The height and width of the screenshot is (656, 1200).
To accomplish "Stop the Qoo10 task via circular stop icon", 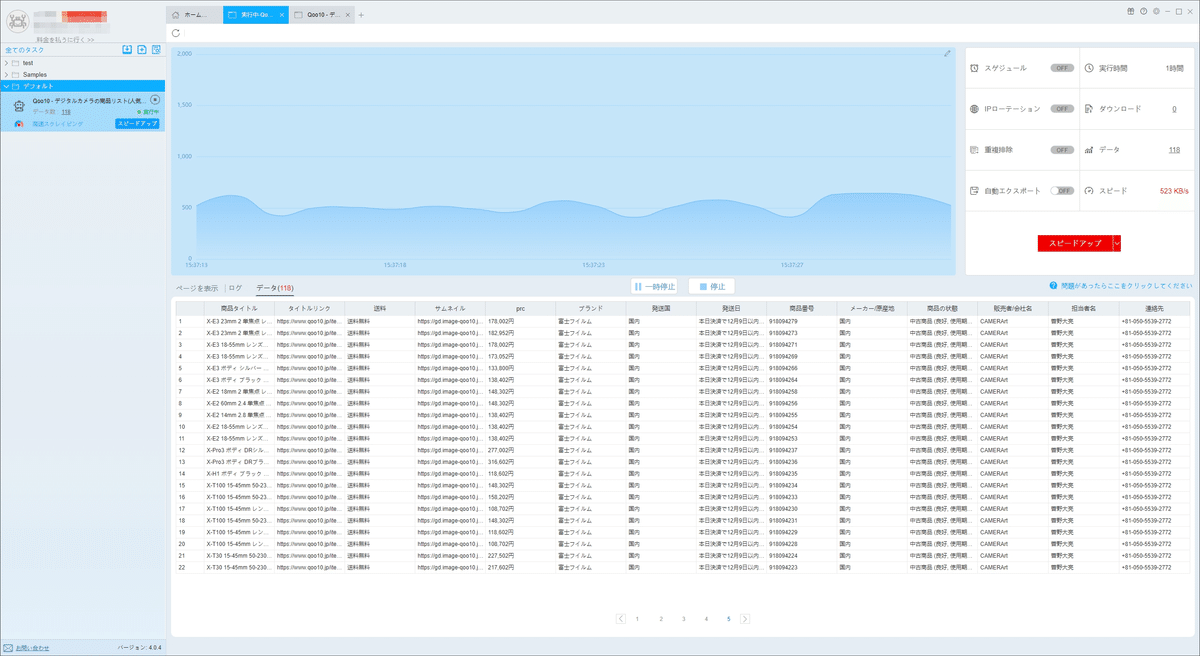I will [155, 100].
